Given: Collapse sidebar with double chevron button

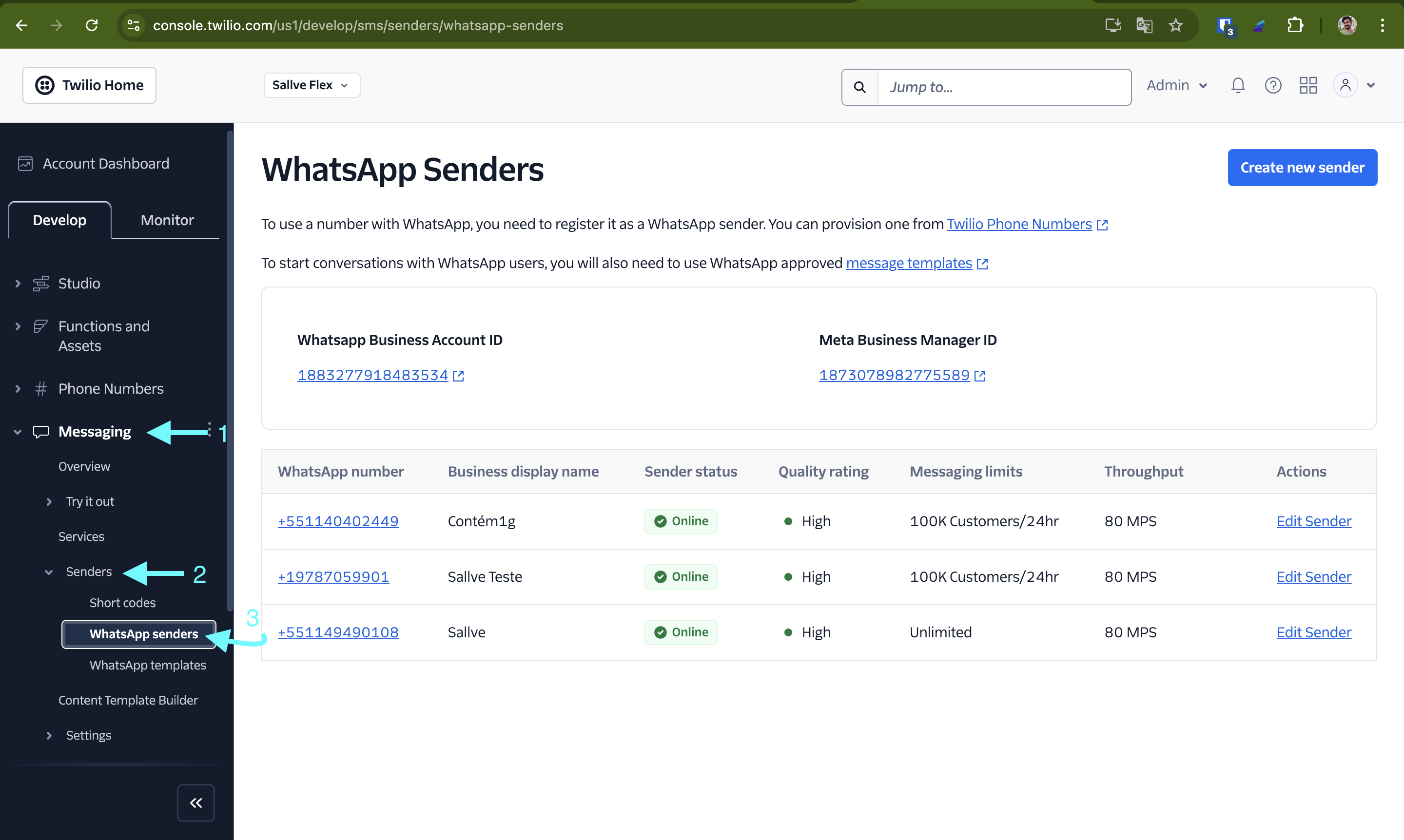Looking at the screenshot, I should tap(196, 802).
